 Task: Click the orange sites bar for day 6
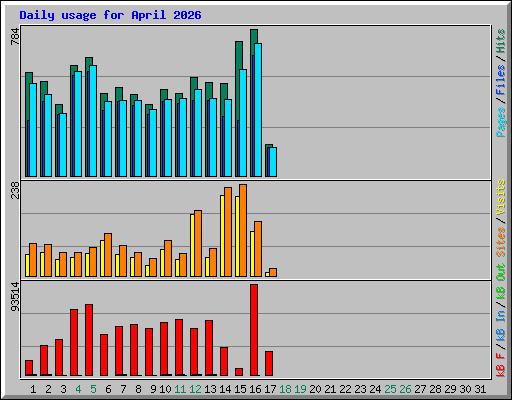point(108,255)
